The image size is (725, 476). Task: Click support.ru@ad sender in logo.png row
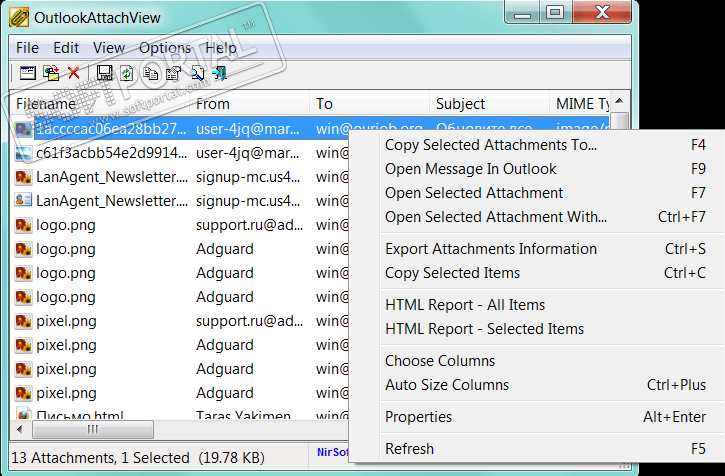[249, 225]
